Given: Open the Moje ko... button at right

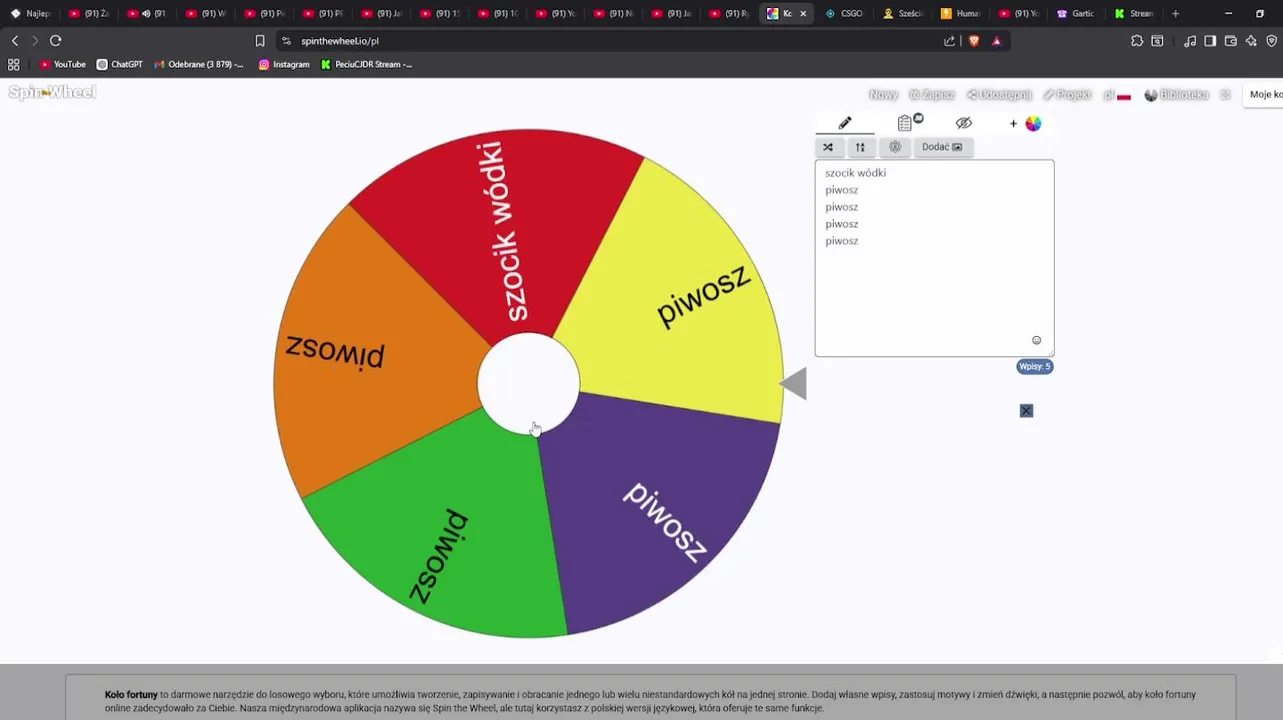Looking at the screenshot, I should (1262, 95).
